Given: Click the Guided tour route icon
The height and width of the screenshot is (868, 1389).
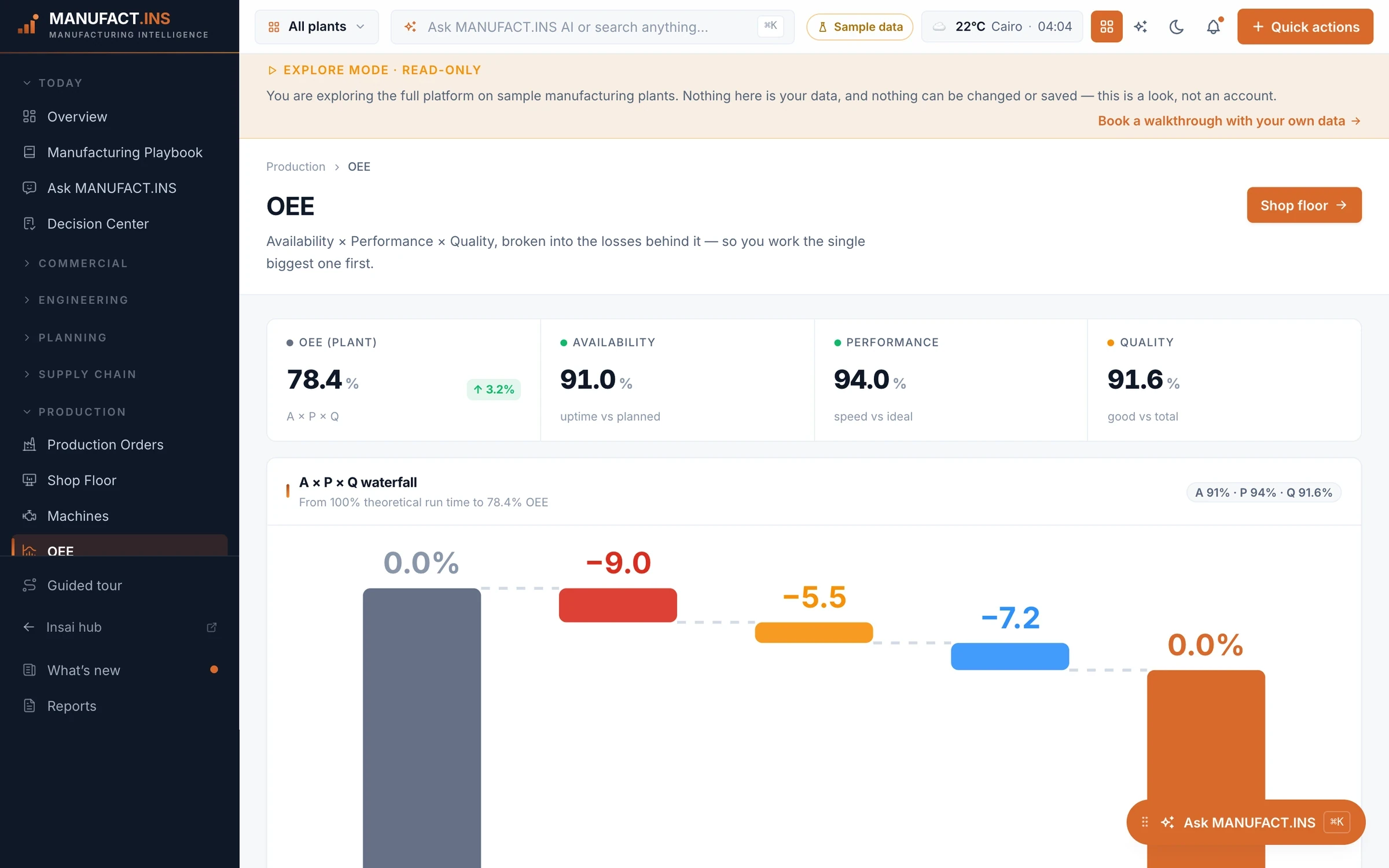Looking at the screenshot, I should (30, 585).
